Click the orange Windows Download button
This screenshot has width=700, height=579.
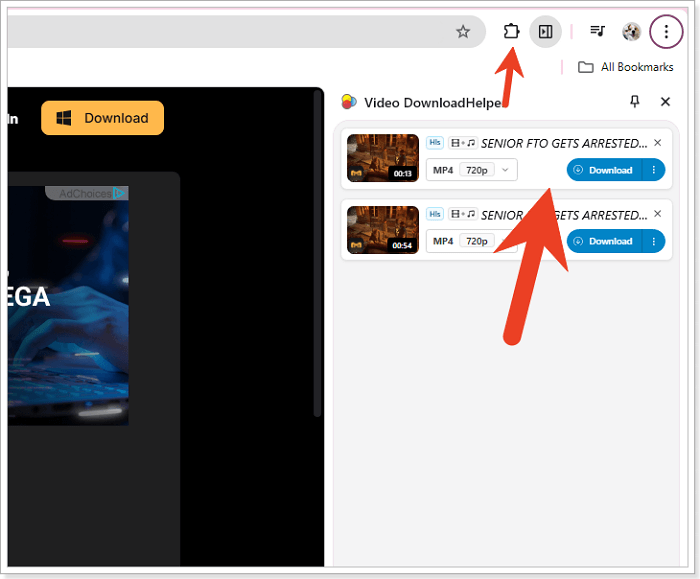pos(102,118)
